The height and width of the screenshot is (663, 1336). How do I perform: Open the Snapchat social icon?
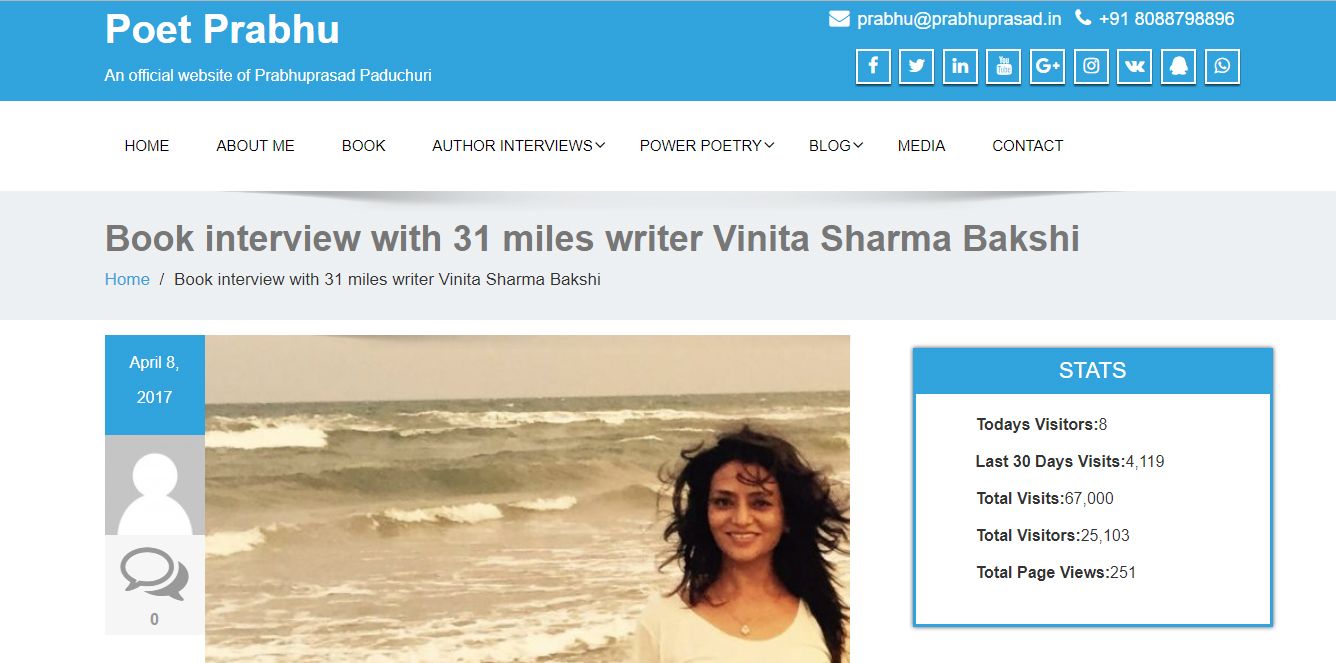coord(1179,67)
